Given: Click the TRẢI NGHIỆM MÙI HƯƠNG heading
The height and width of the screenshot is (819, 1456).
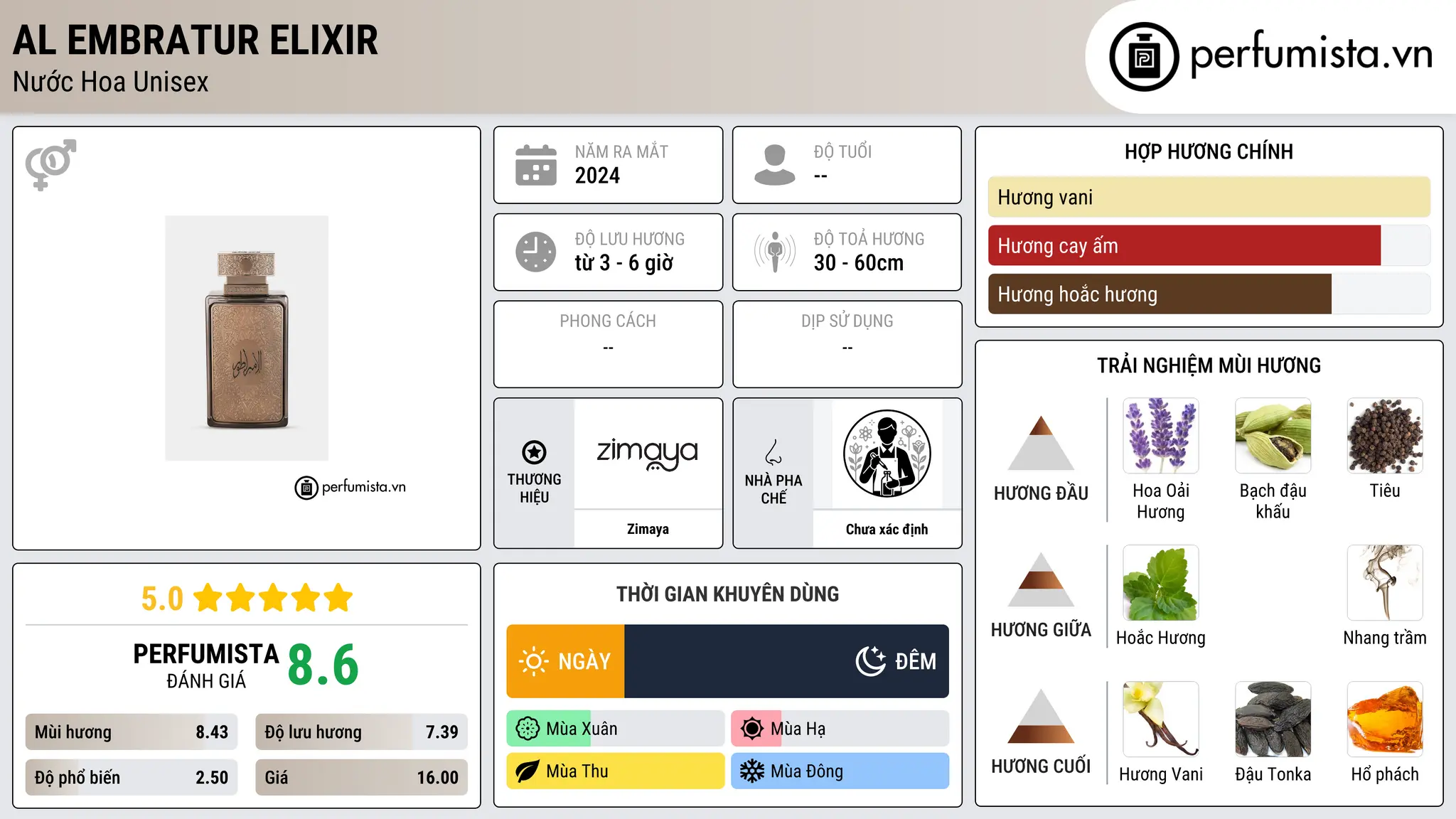Looking at the screenshot, I should [1209, 365].
